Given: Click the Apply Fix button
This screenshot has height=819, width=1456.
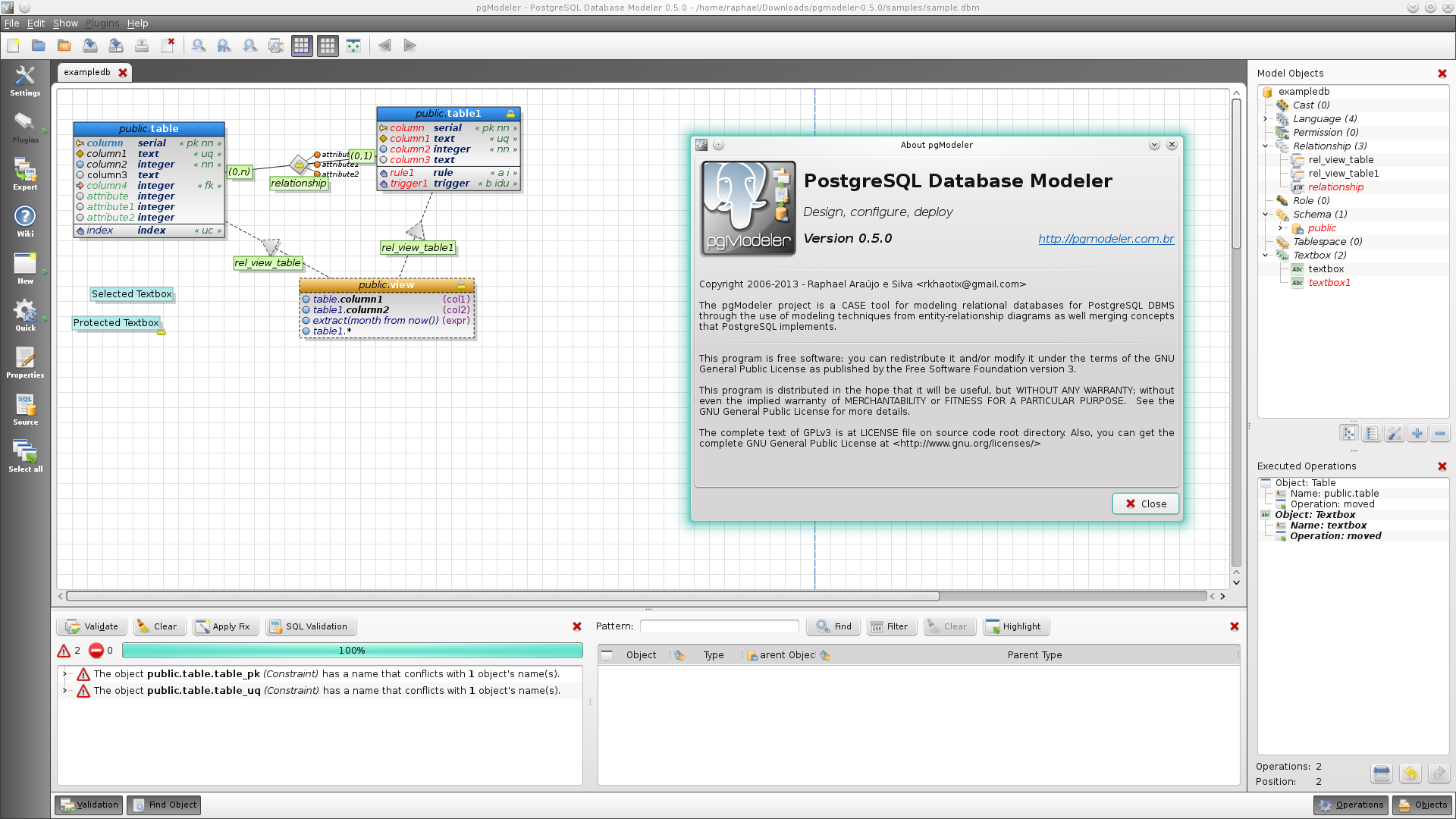Looking at the screenshot, I should coord(225,626).
